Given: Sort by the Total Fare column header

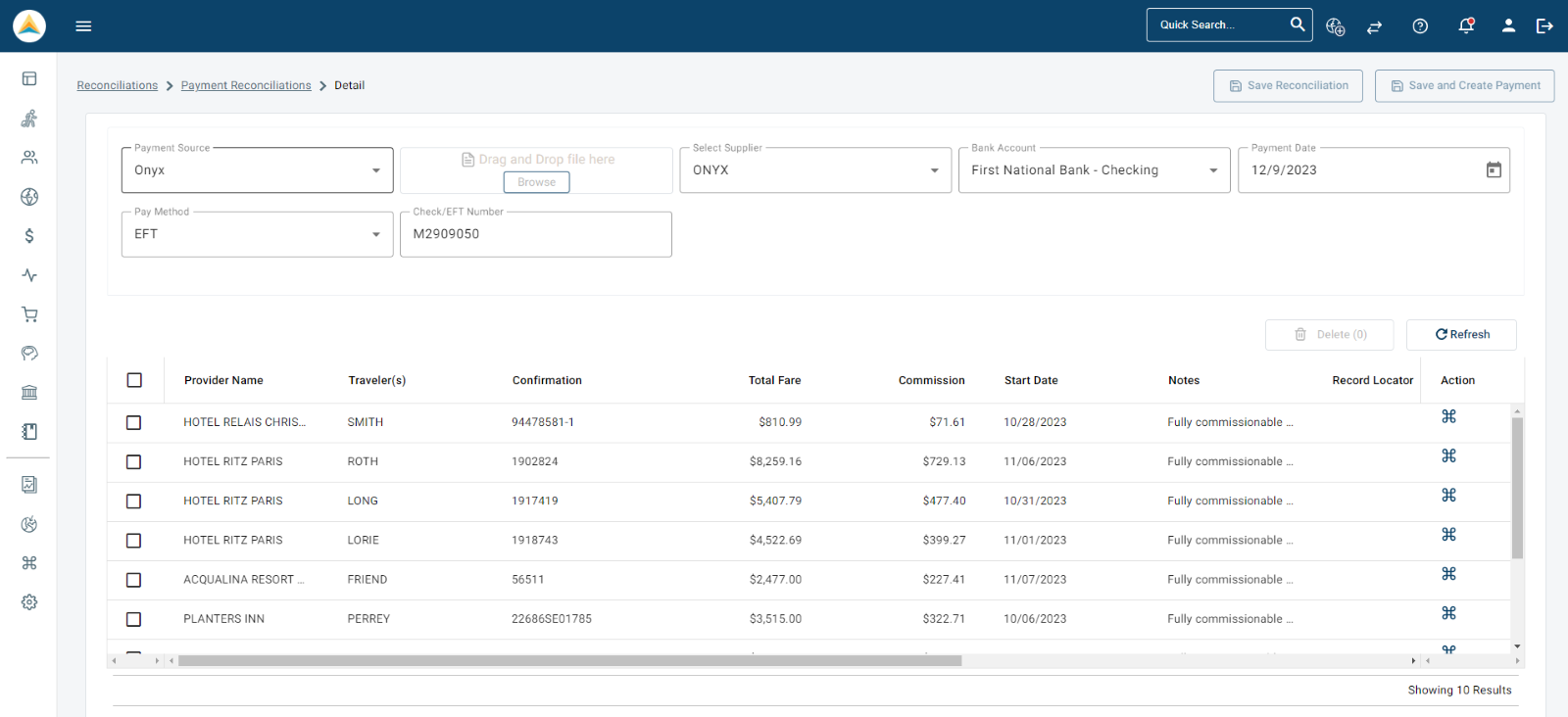Looking at the screenshot, I should coord(774,380).
